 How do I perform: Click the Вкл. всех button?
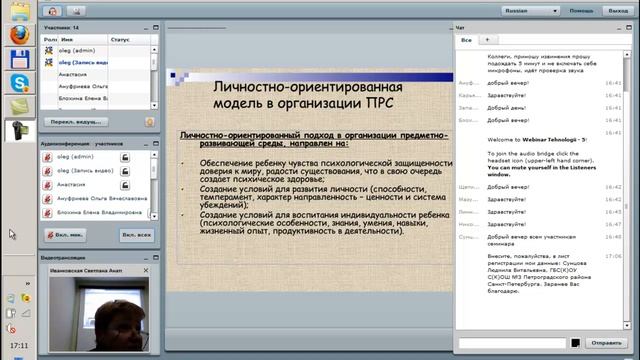[x=136, y=235]
